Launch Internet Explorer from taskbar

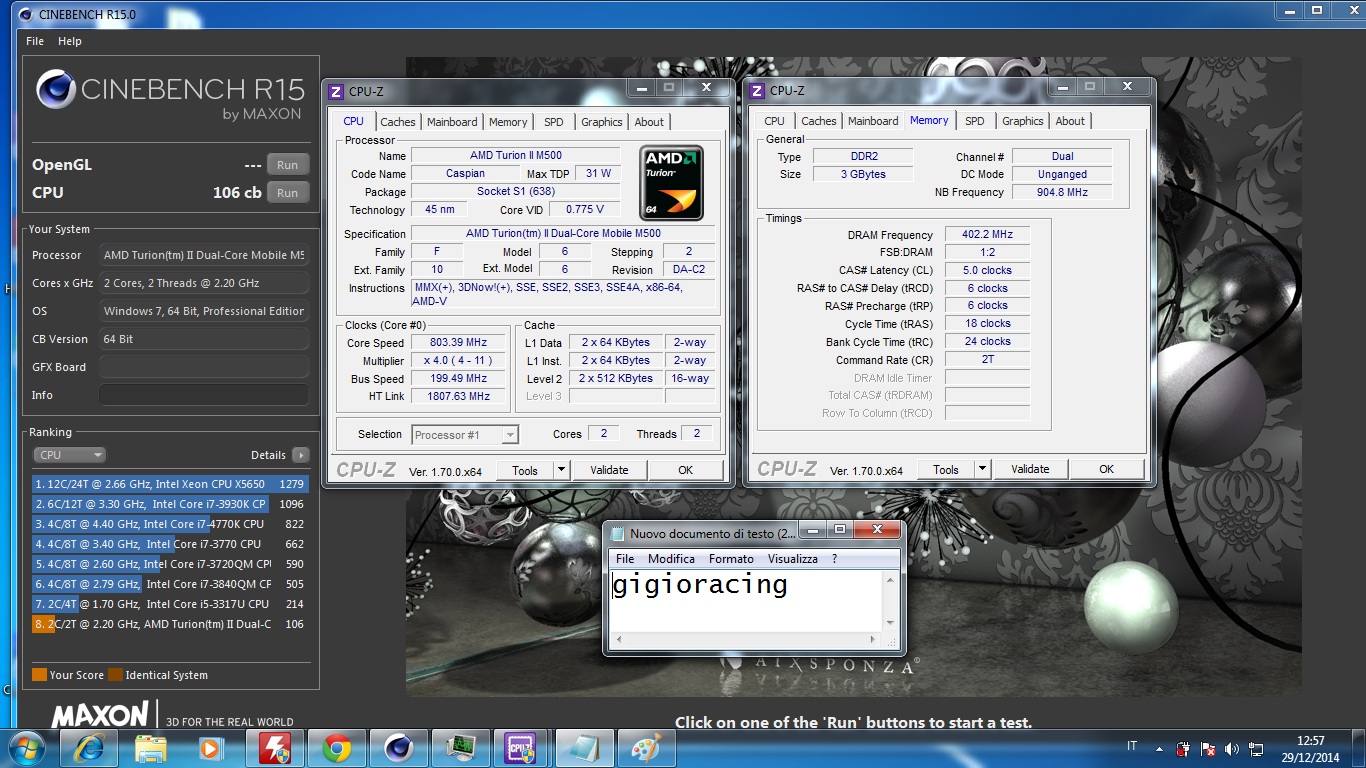tap(89, 748)
